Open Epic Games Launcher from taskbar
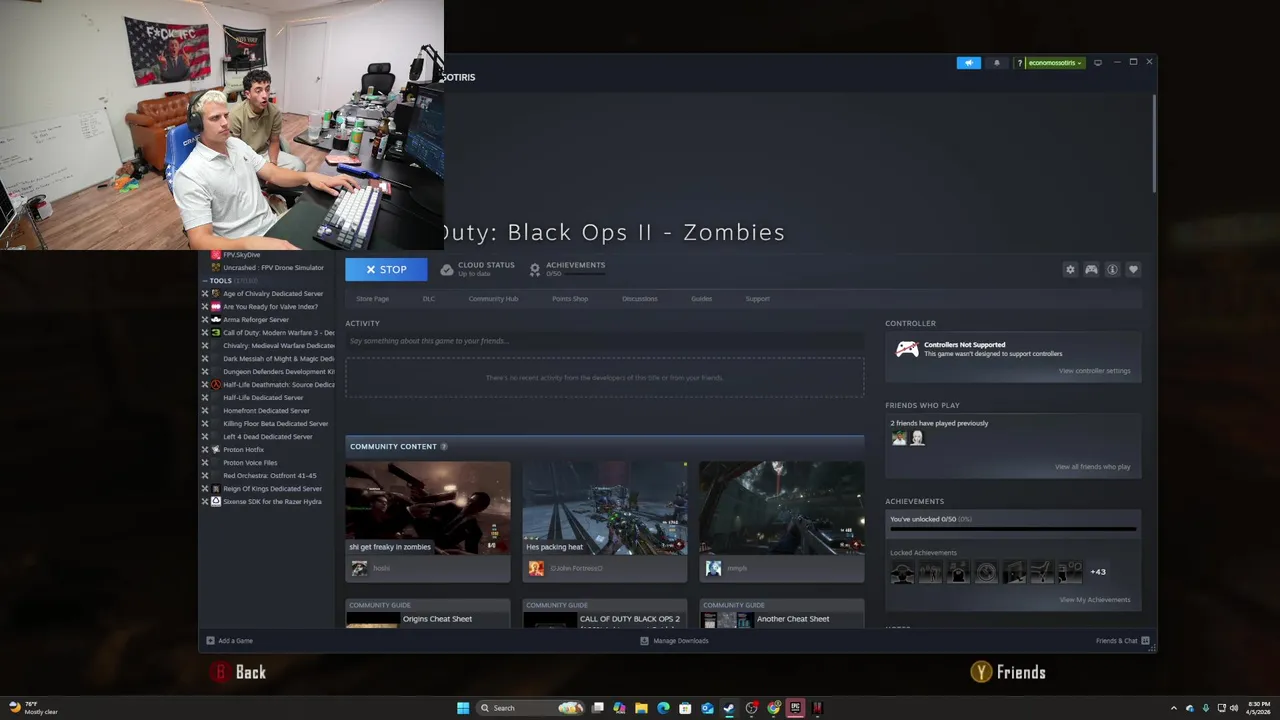Image resolution: width=1280 pixels, height=720 pixels. click(795, 708)
